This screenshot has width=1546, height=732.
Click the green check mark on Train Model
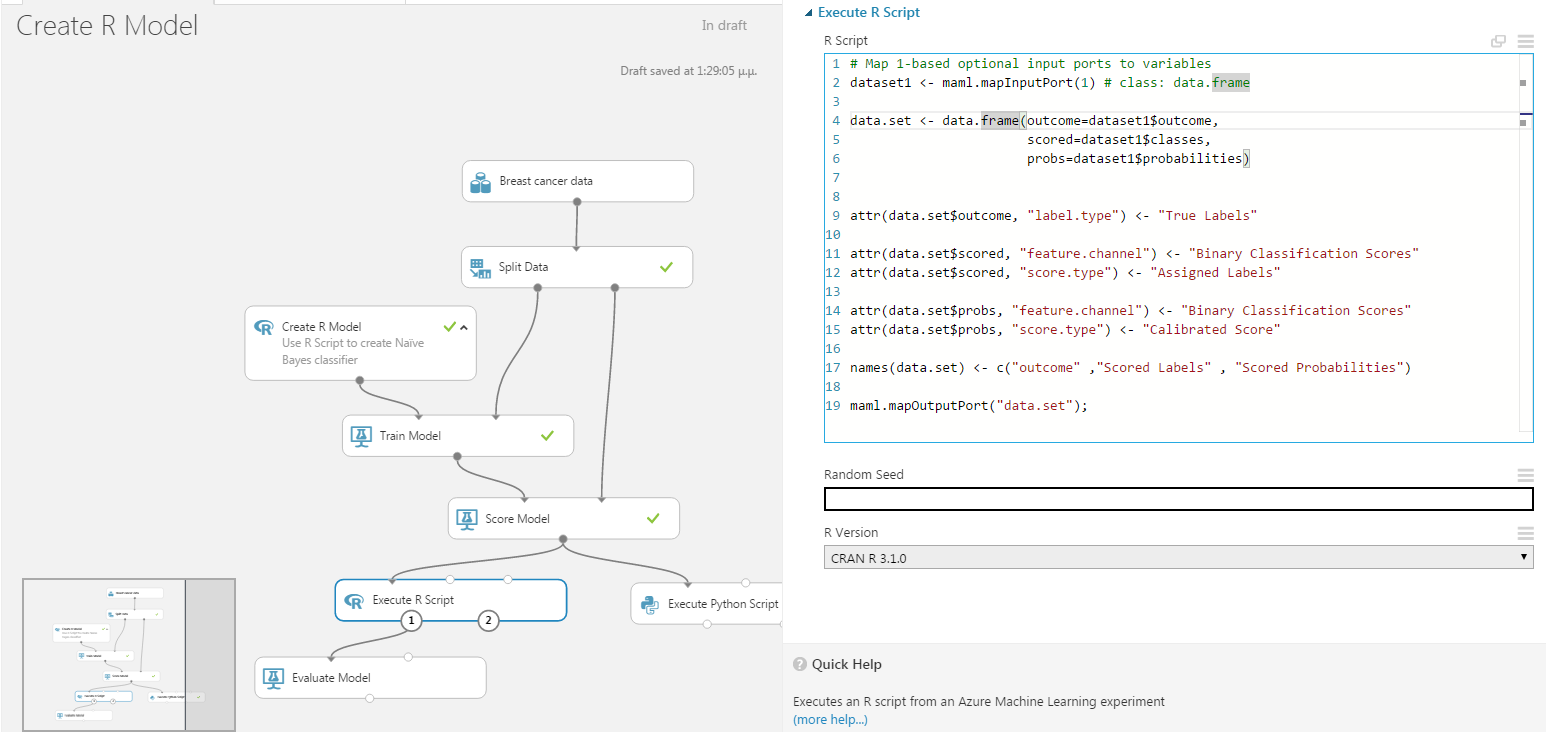click(x=547, y=435)
